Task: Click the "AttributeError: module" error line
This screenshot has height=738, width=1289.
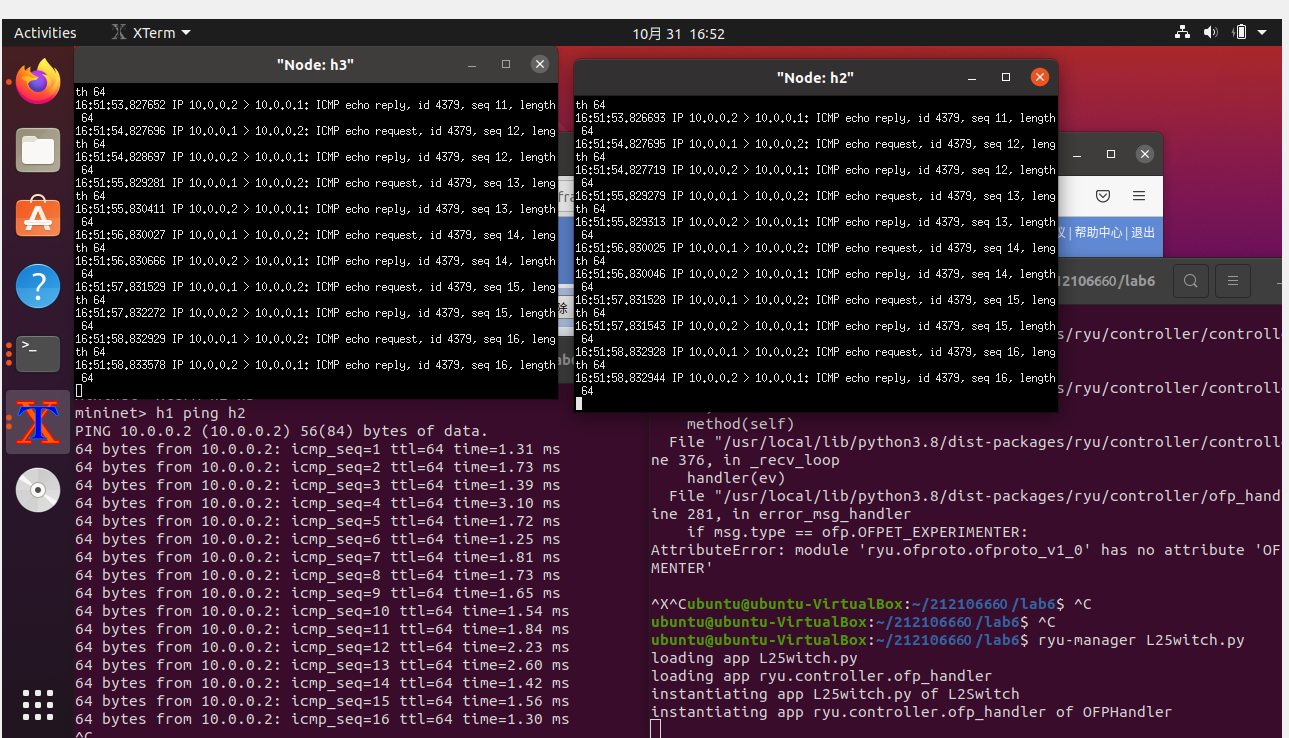Action: click(x=965, y=549)
